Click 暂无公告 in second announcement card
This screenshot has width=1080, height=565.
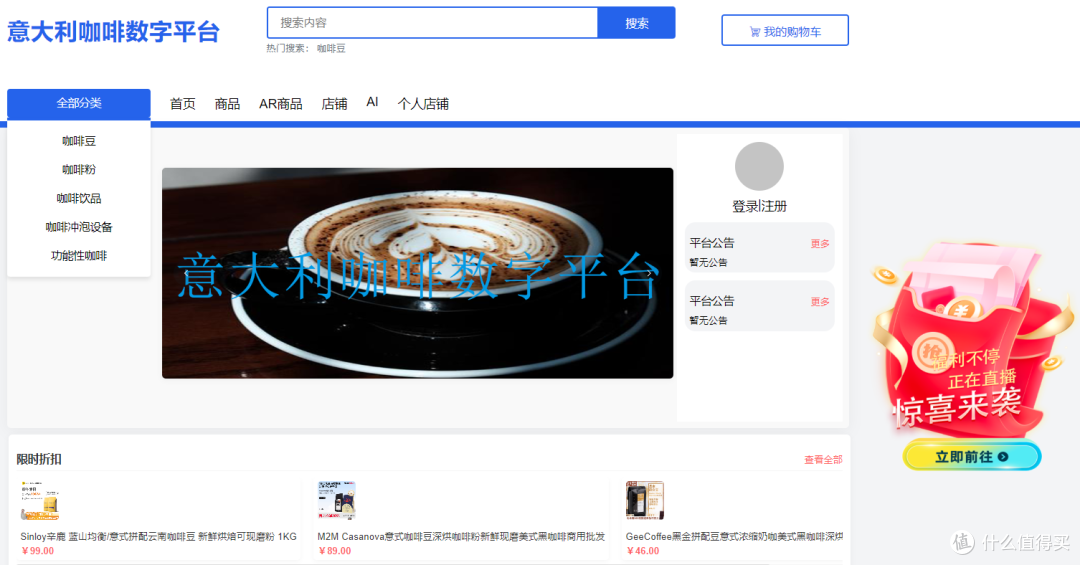[x=708, y=320]
